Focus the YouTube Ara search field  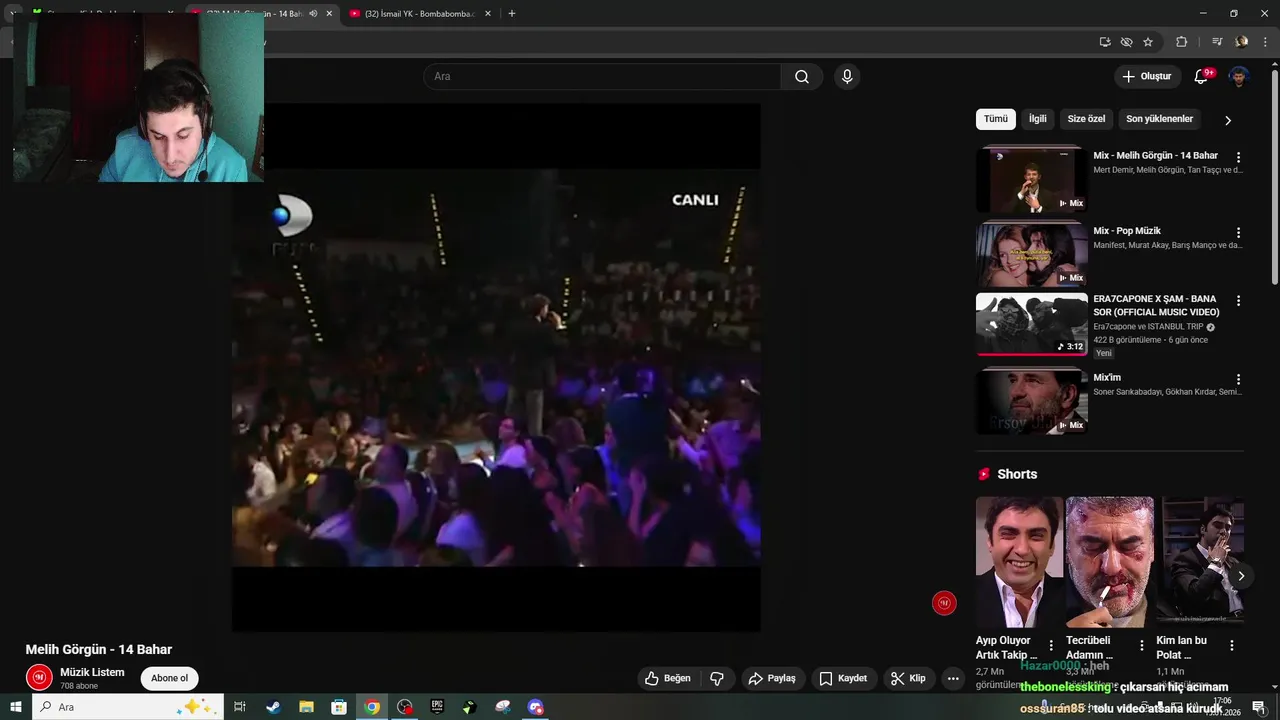[x=602, y=77]
